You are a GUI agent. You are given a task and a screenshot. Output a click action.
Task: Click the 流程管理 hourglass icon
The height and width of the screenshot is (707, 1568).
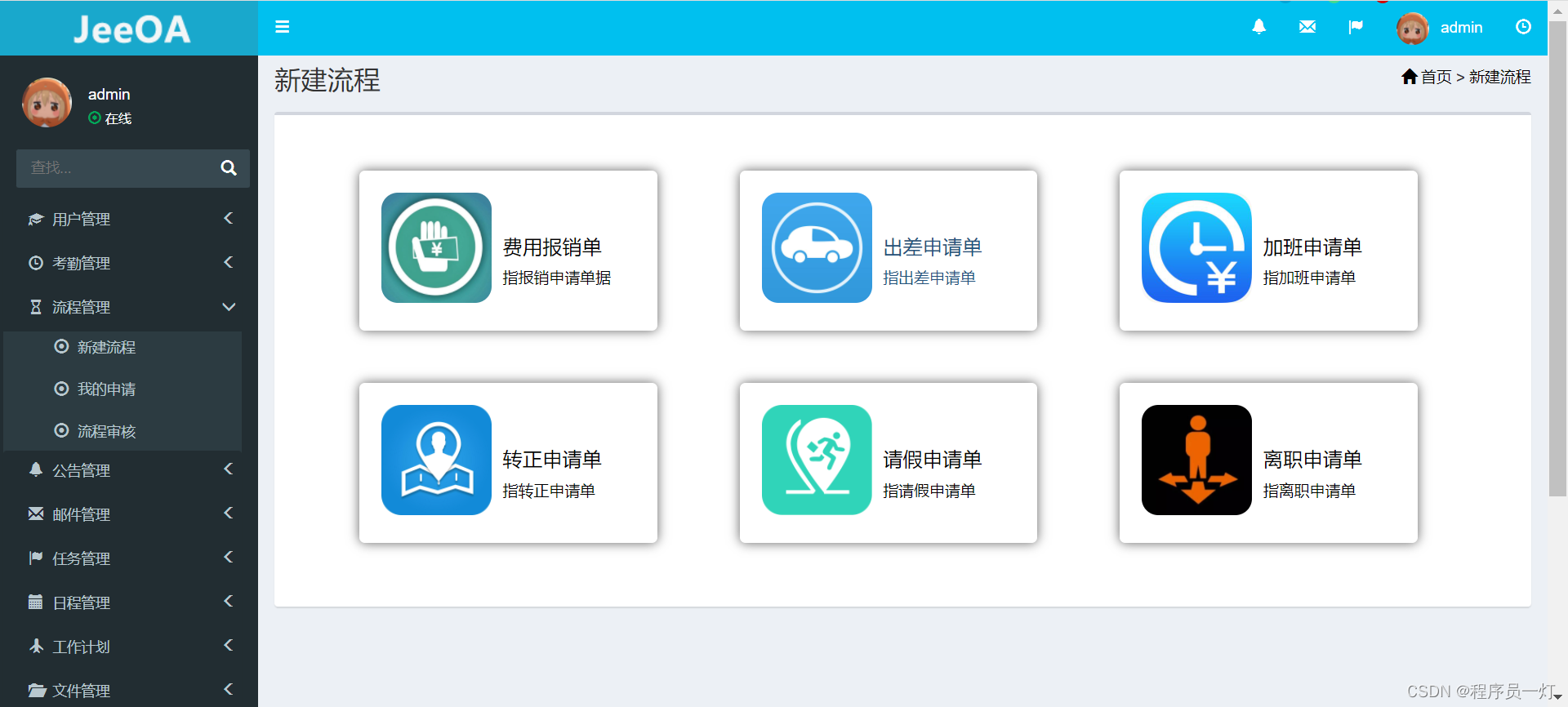point(36,307)
